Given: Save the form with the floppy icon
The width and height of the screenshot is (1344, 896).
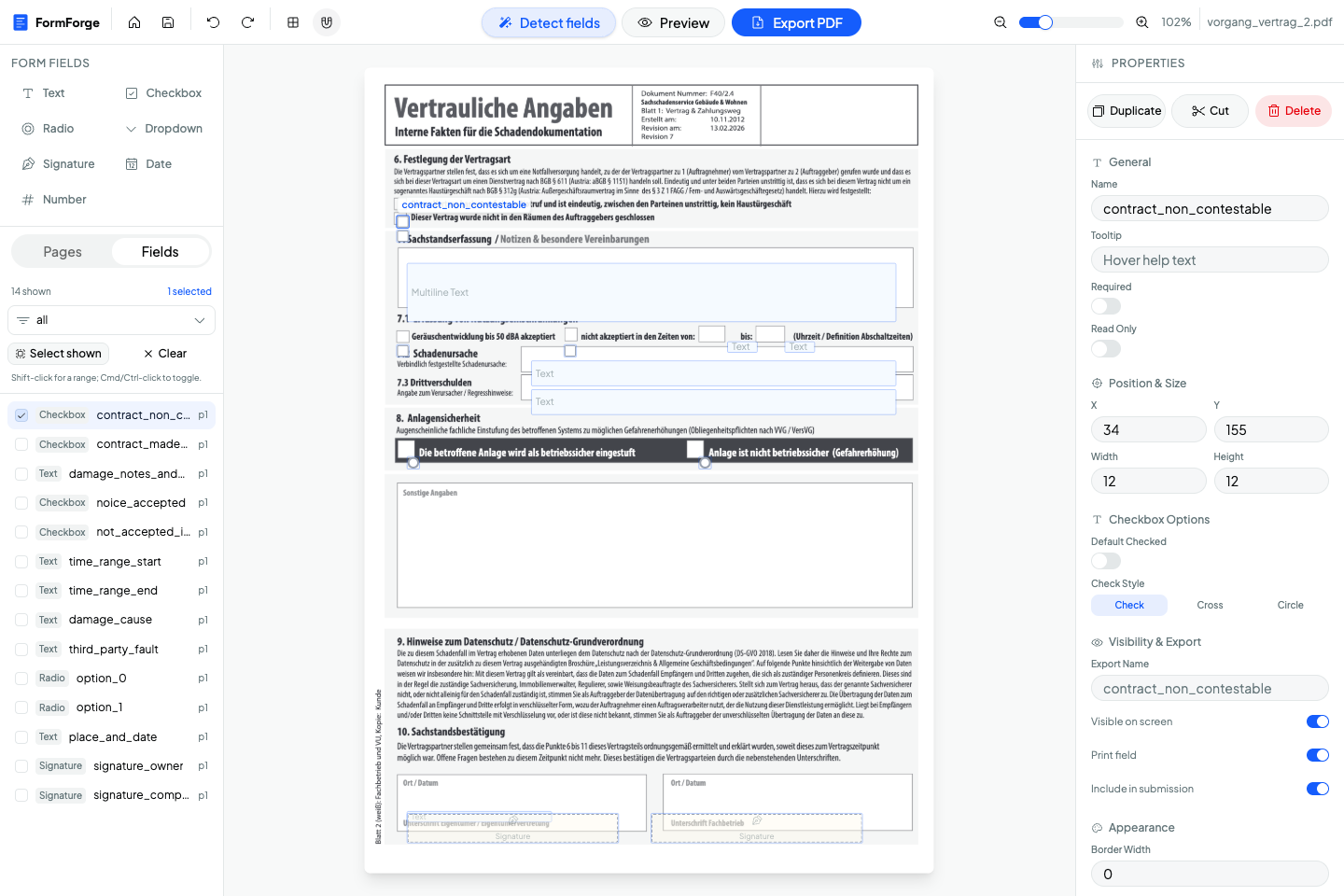Looking at the screenshot, I should 168,22.
